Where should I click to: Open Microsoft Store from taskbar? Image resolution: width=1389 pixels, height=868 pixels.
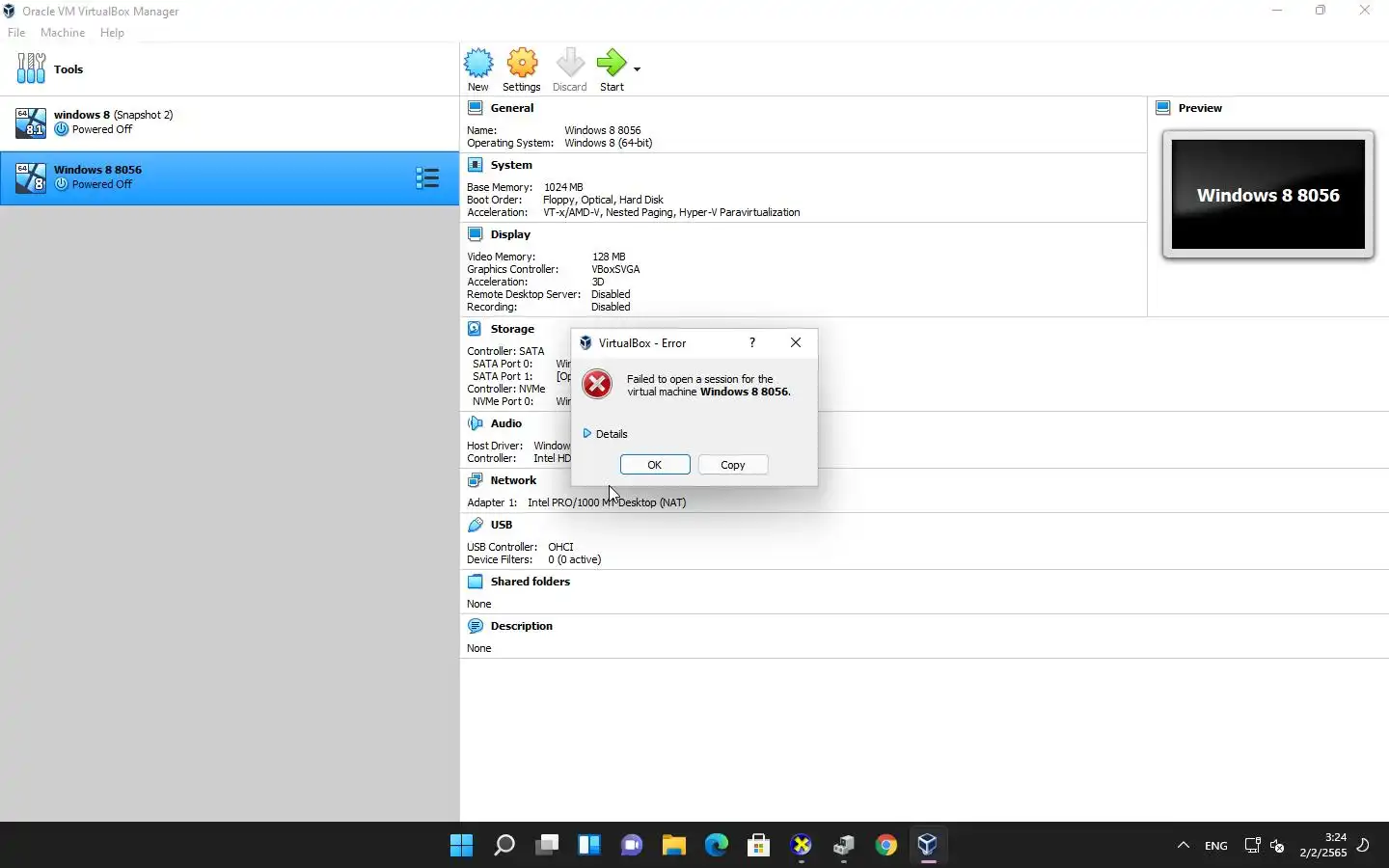pos(759,846)
